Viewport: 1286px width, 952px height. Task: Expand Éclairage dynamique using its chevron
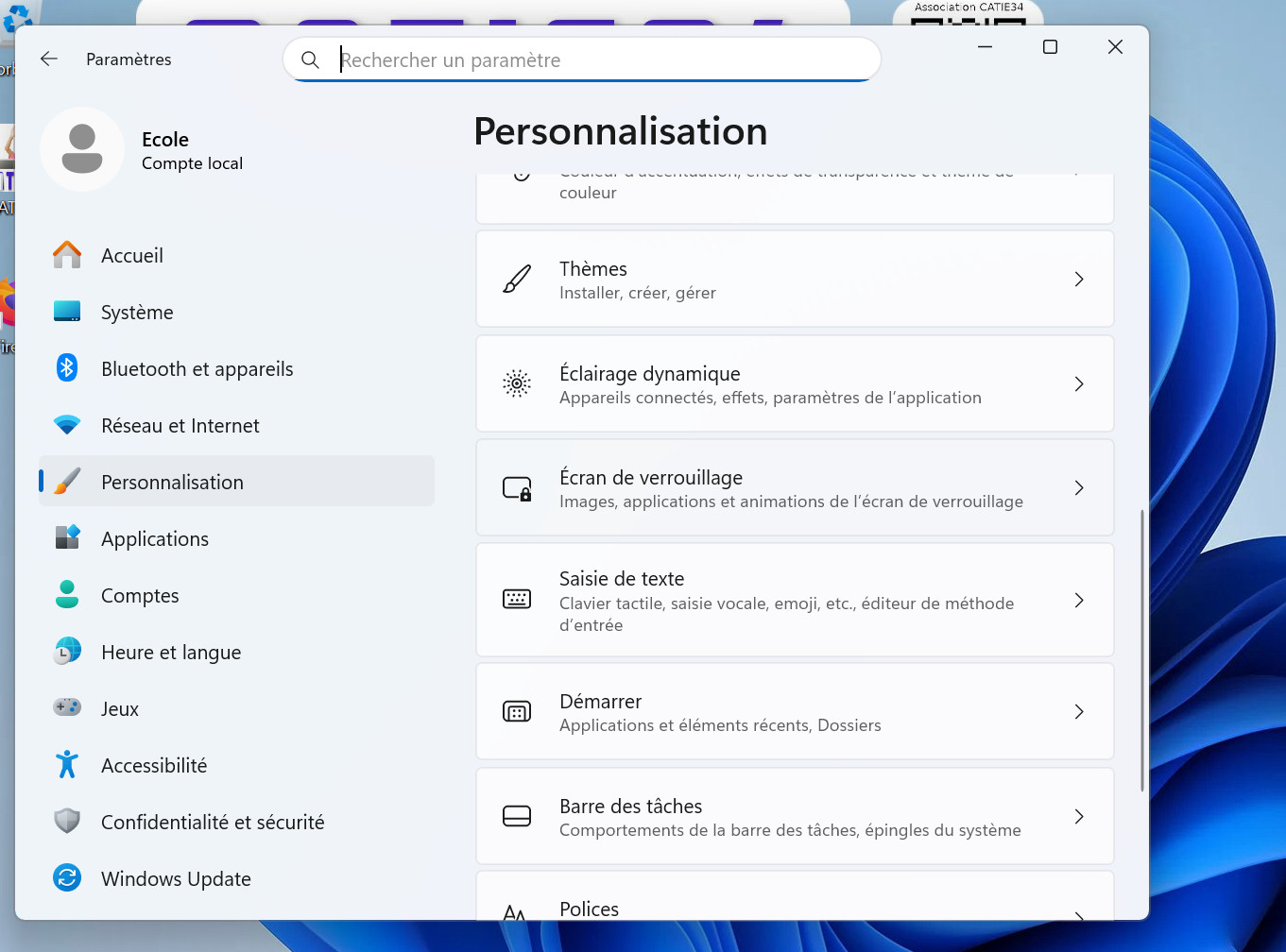[x=1078, y=384]
